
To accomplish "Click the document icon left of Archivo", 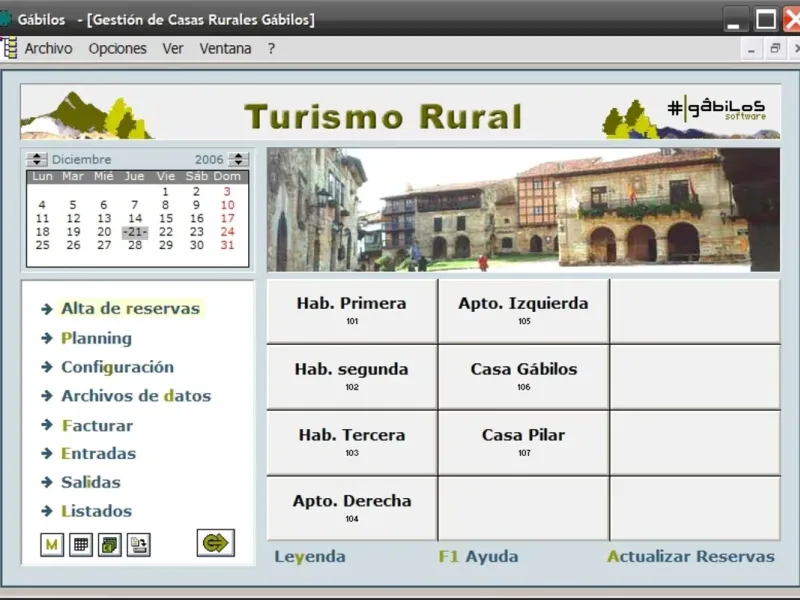I will pos(9,48).
